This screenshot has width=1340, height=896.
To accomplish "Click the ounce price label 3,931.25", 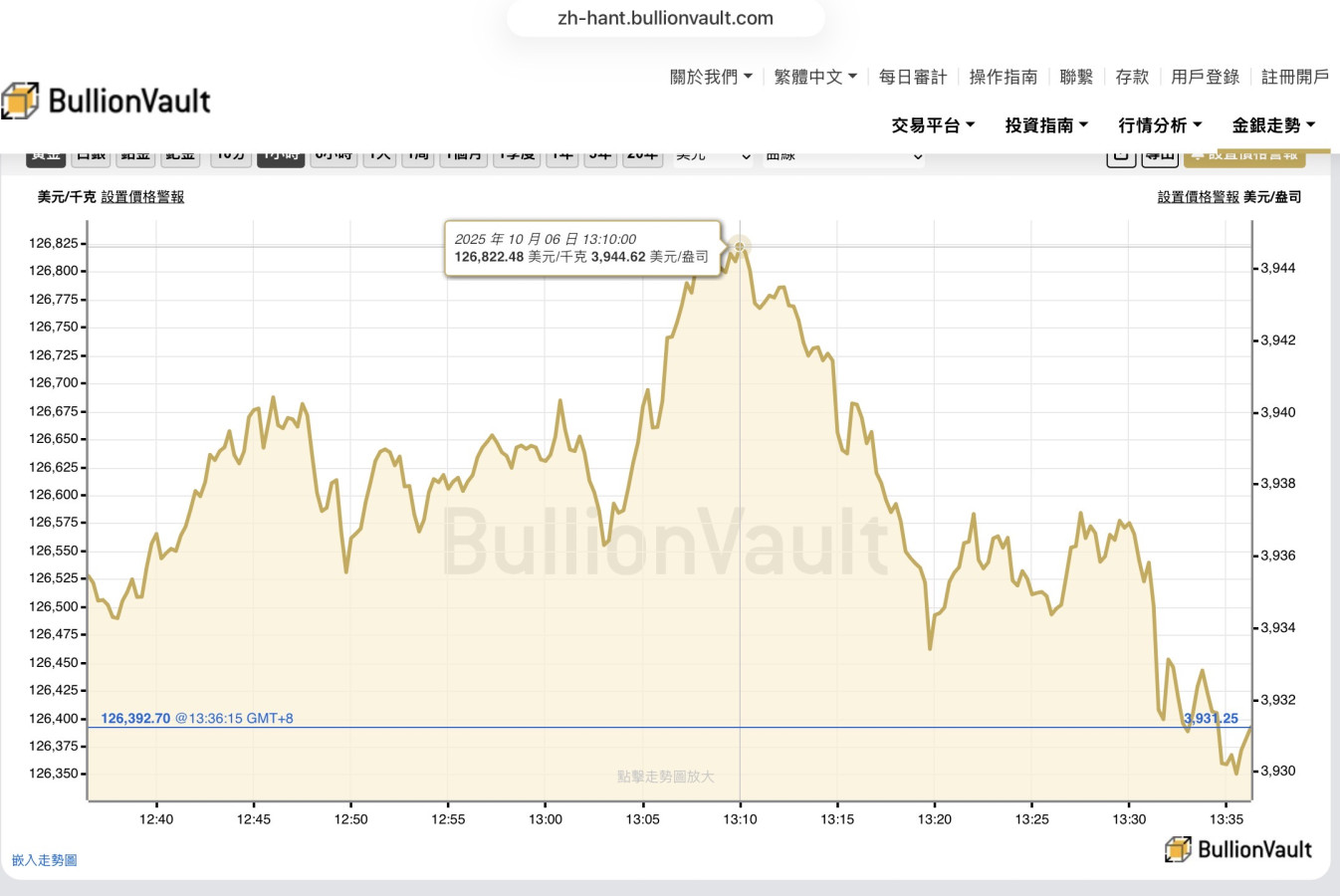I will 1212,719.
